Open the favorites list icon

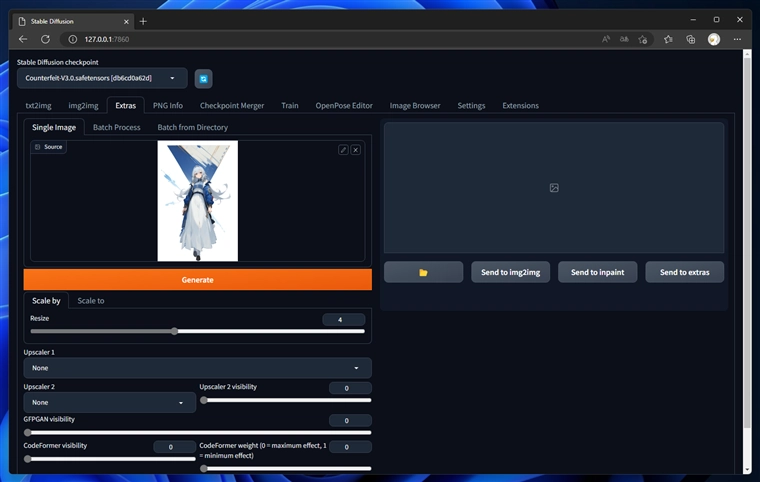pos(668,39)
